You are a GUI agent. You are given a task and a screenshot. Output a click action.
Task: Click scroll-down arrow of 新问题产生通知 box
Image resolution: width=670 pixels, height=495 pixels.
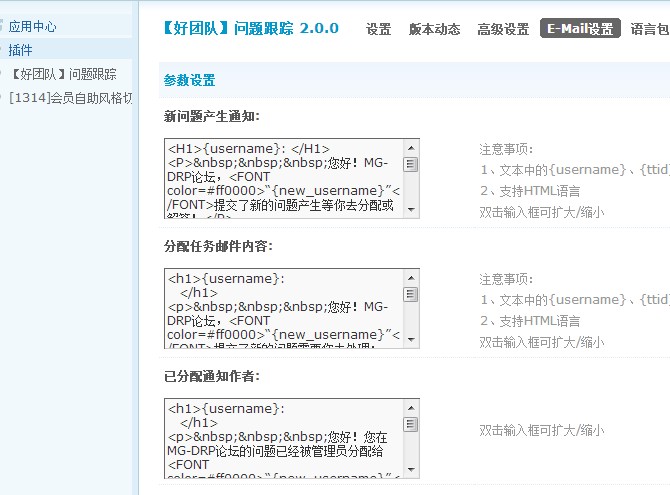point(411,209)
